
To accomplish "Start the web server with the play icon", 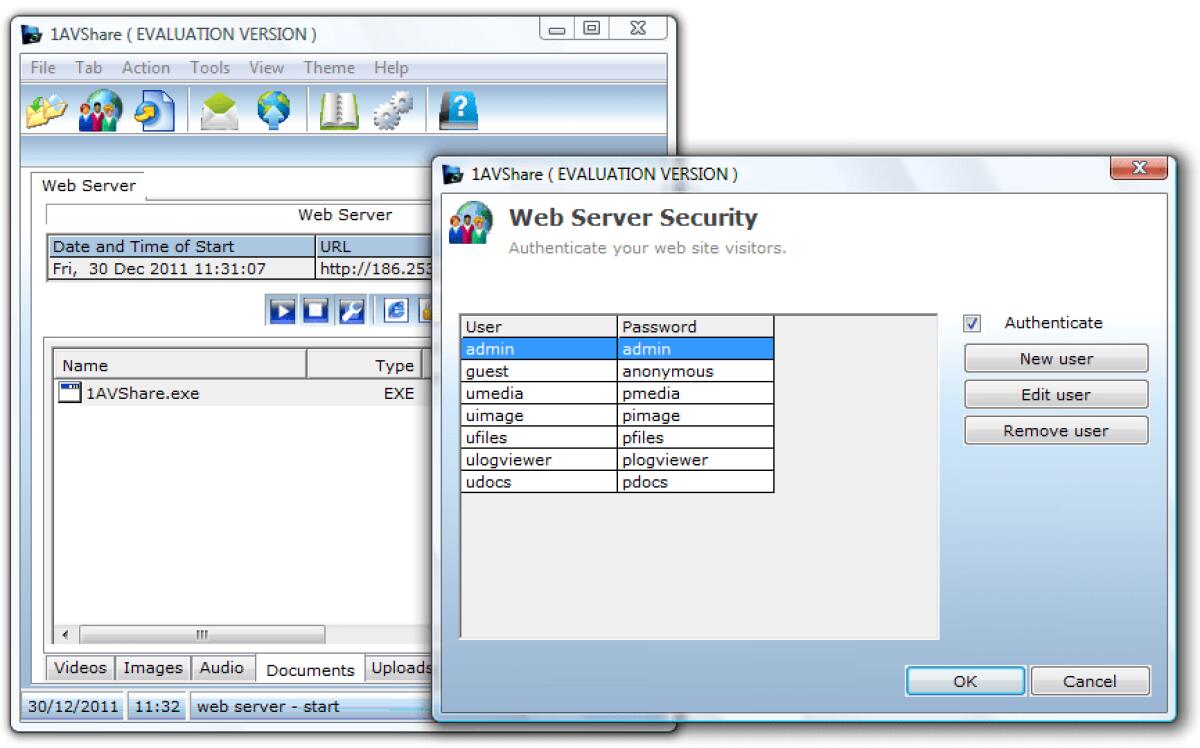I will [x=282, y=310].
